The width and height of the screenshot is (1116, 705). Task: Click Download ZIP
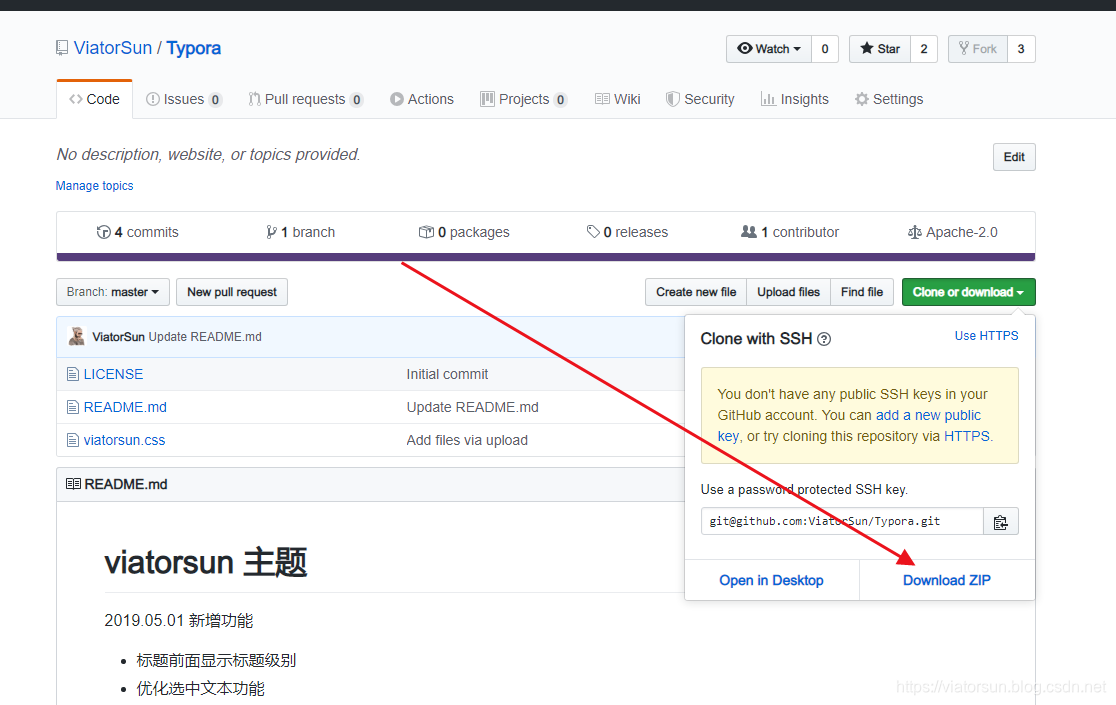tap(947, 581)
